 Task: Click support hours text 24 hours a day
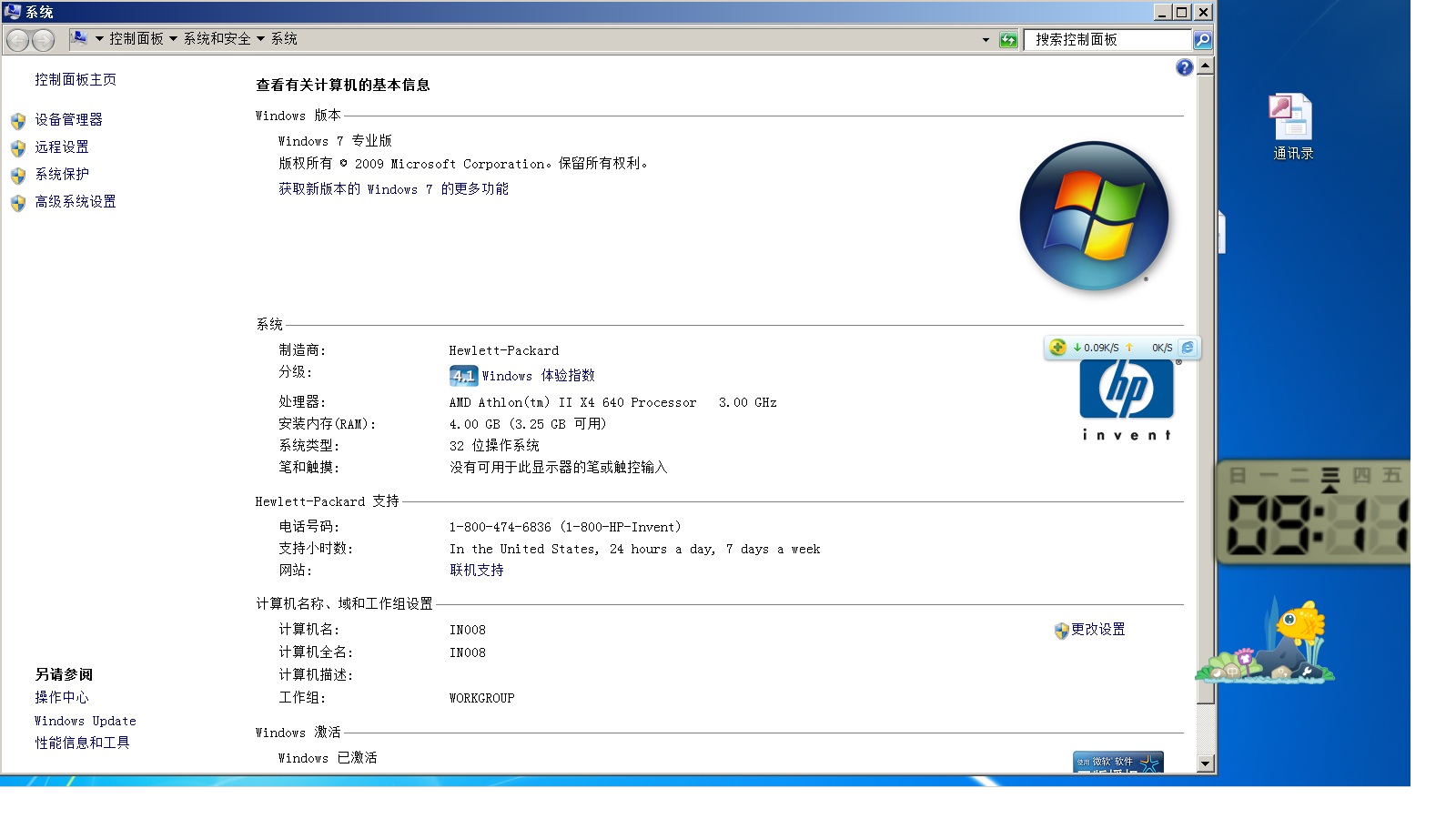coord(634,549)
